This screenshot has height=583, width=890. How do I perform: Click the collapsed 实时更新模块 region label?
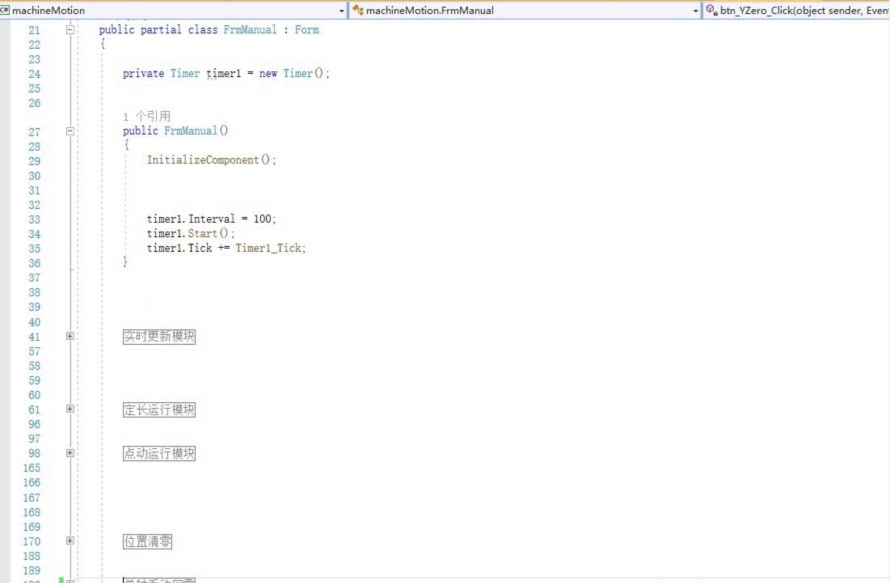pos(159,337)
